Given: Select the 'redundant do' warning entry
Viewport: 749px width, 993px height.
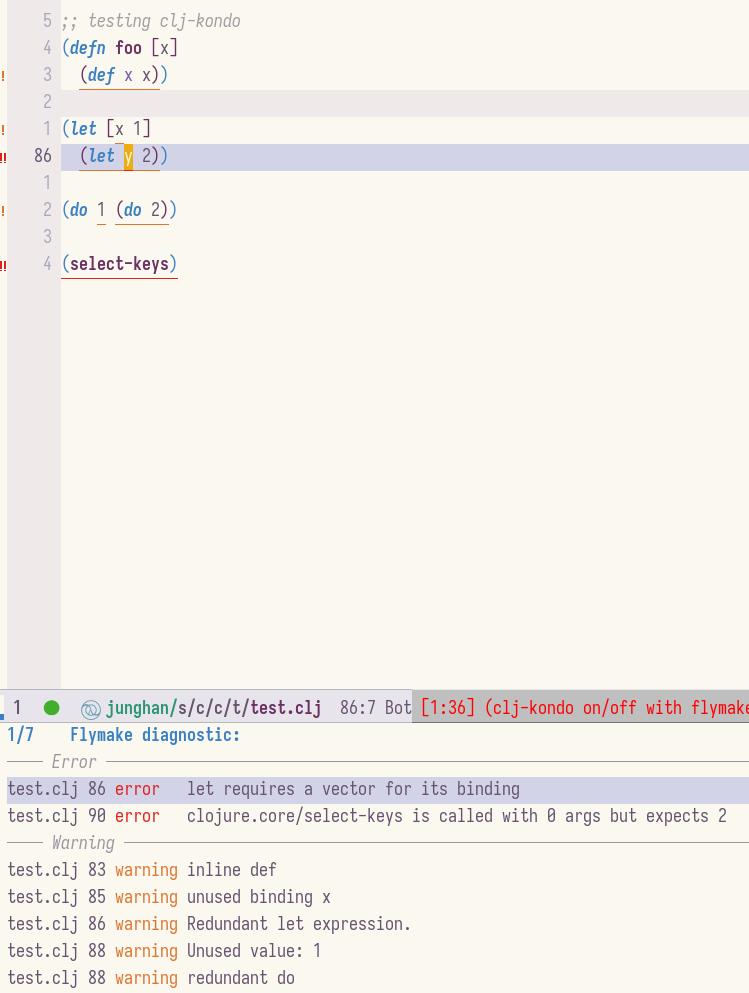Looking at the screenshot, I should pos(241,978).
